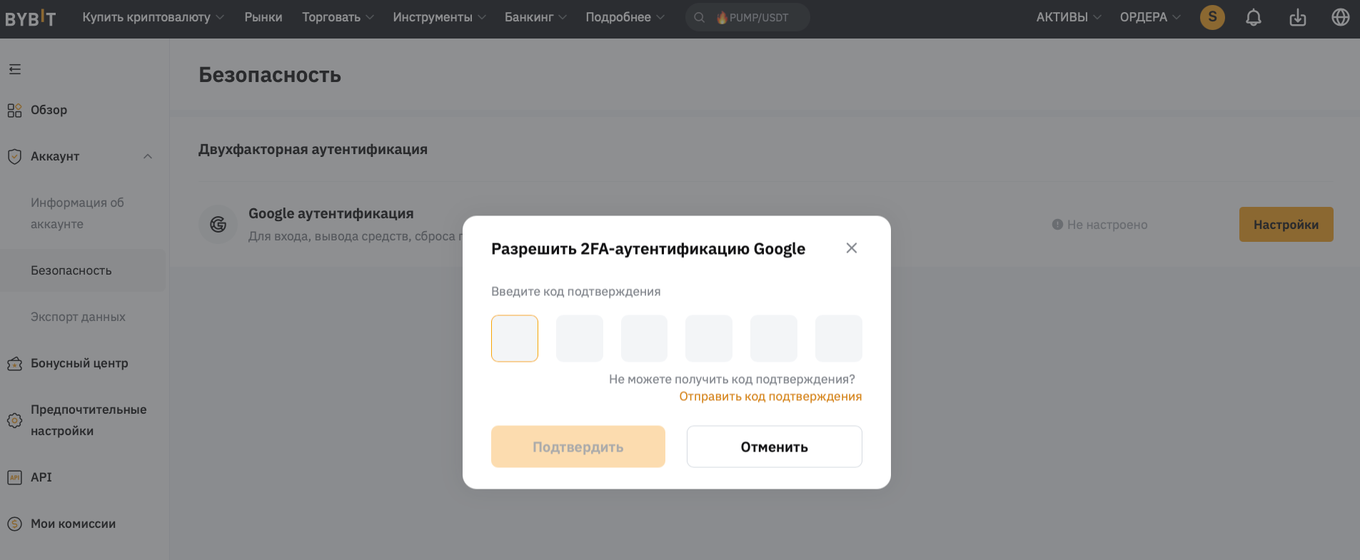Click the Двухфакторная аутентификация heading
This screenshot has height=560, width=1360.
pos(313,149)
